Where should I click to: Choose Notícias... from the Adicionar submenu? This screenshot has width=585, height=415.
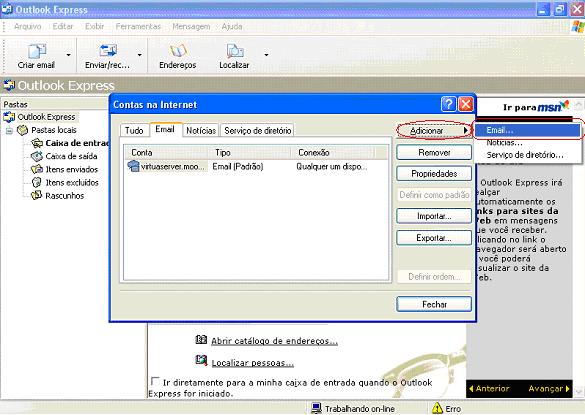coord(528,143)
